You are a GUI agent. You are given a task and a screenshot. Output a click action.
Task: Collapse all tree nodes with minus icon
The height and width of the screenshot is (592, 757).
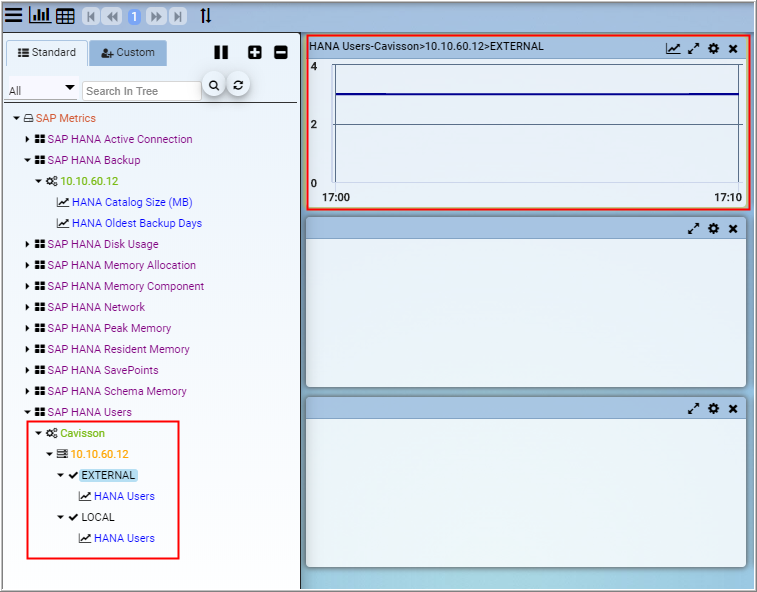281,52
